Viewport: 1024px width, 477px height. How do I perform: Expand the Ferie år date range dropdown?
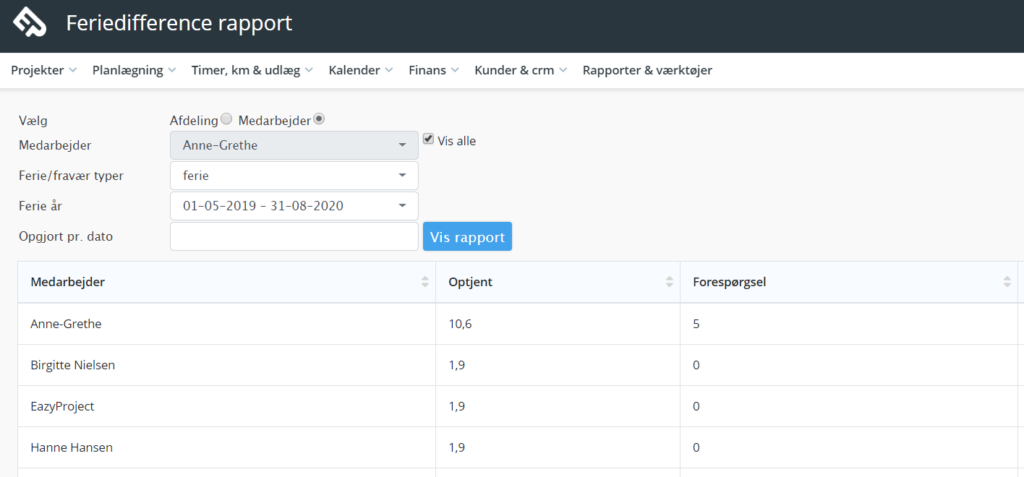tap(294, 206)
